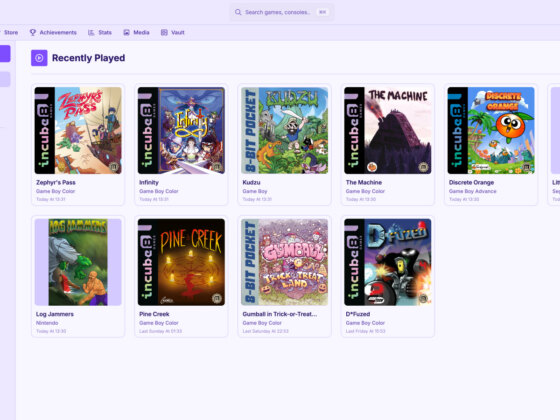Switch to the Media tab
Screen dimensions: 560x420
pos(136,32)
